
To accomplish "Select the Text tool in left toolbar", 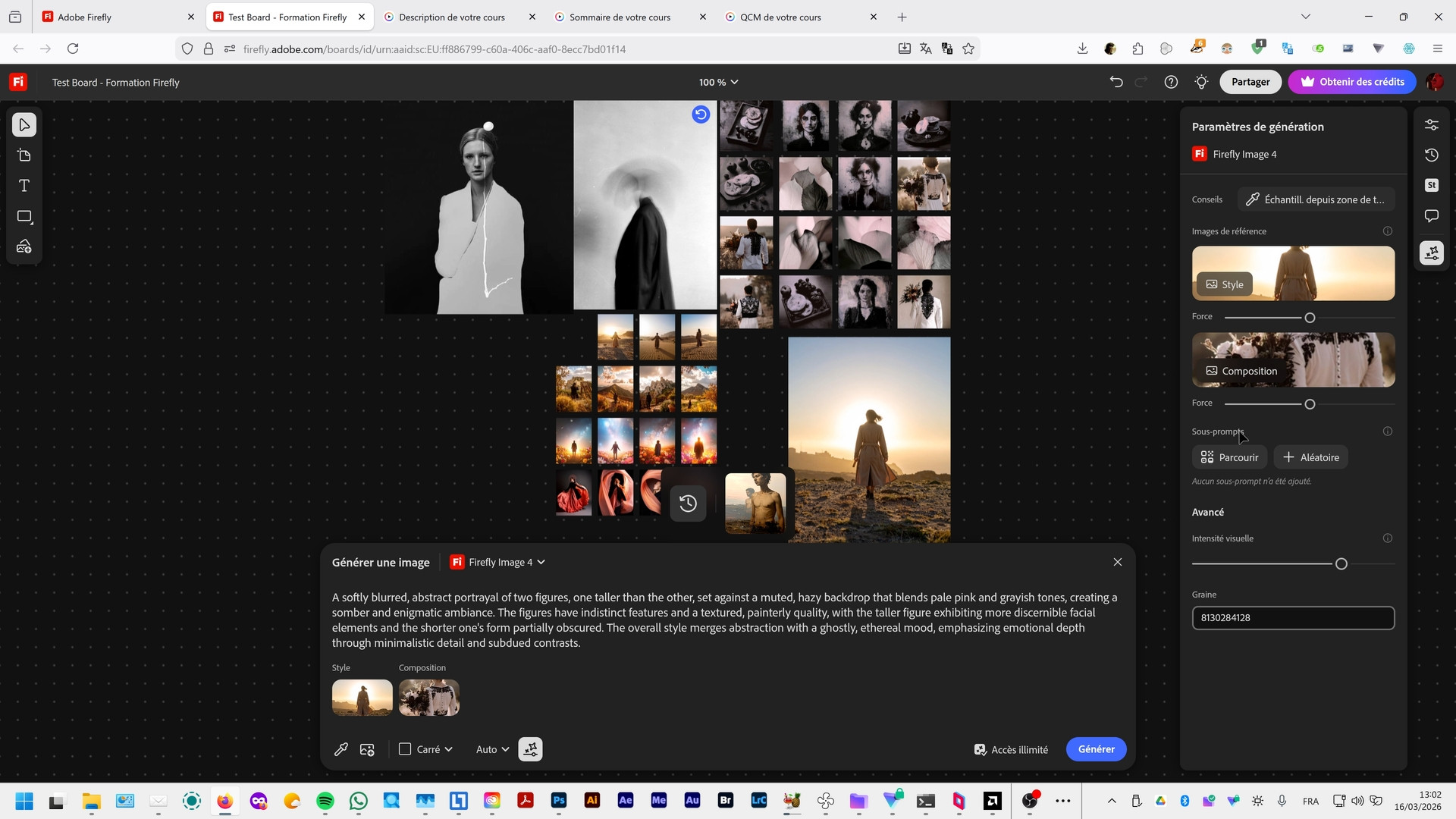I will [24, 186].
